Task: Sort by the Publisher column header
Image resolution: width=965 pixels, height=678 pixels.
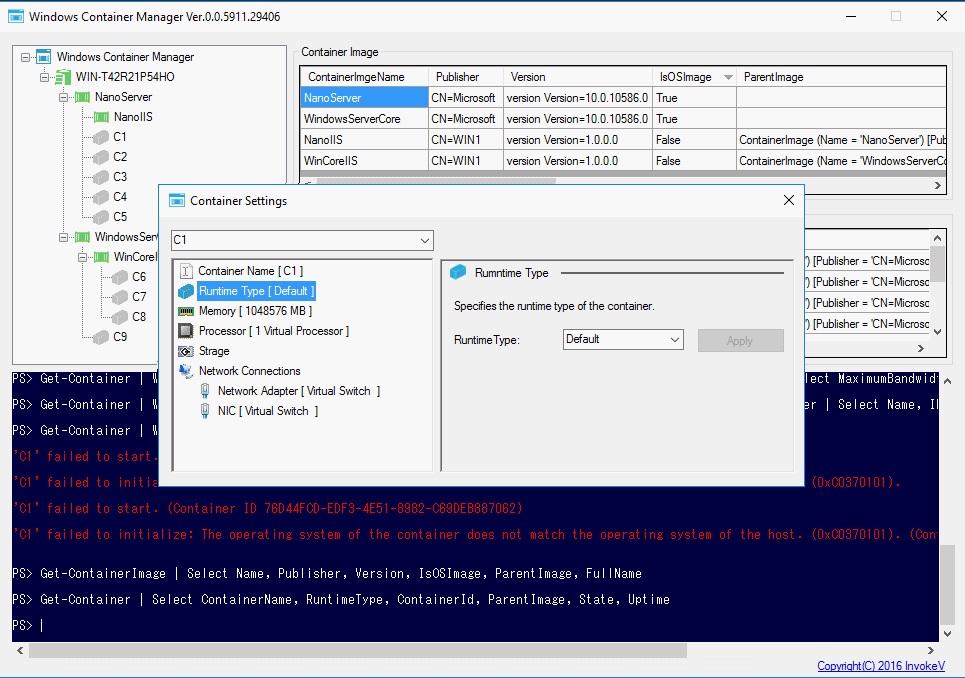Action: point(466,77)
